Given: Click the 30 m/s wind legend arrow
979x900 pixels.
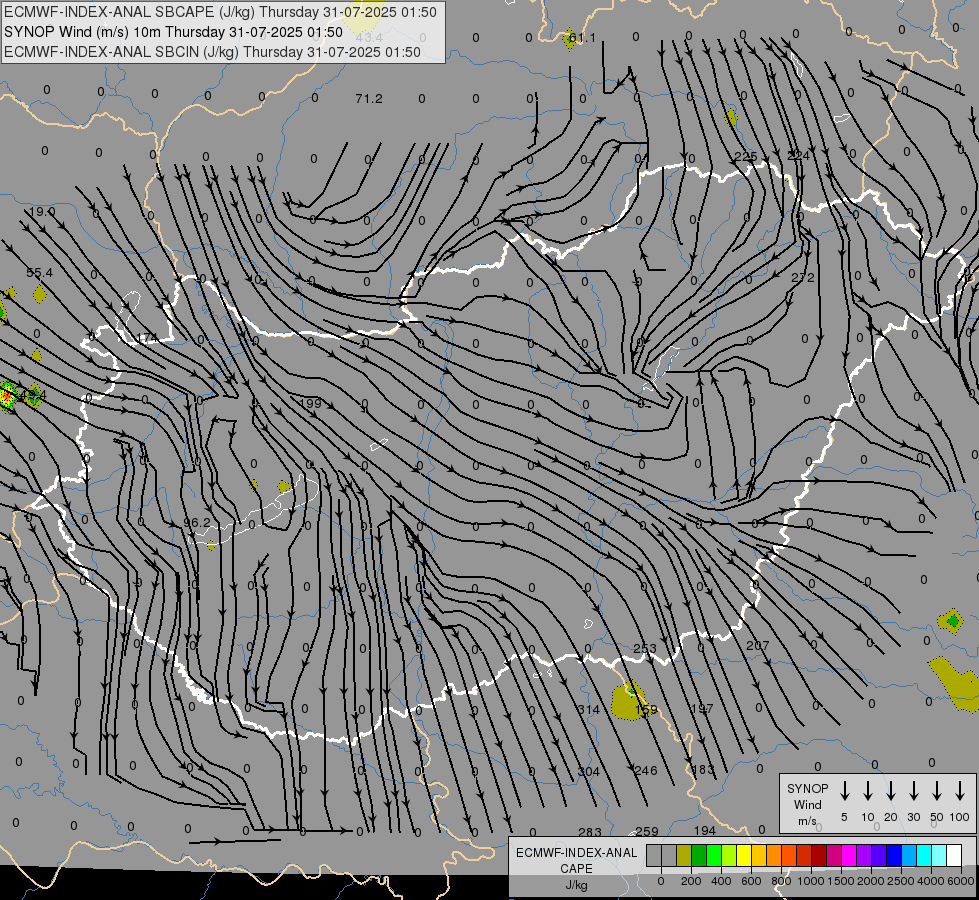Looking at the screenshot, I should (913, 791).
